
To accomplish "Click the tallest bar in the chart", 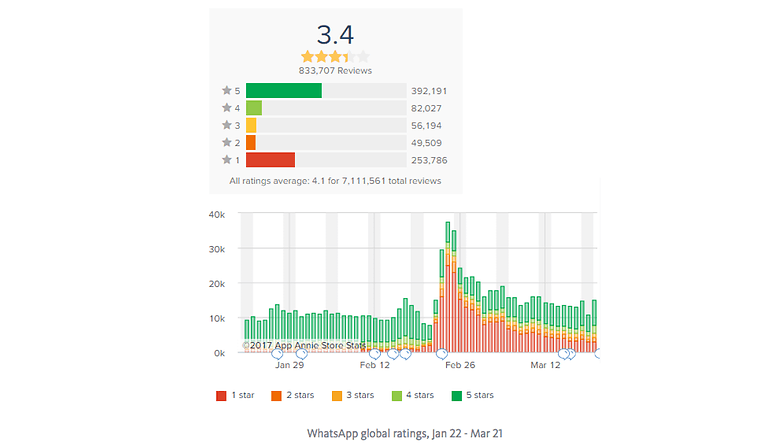I will pos(448,287).
